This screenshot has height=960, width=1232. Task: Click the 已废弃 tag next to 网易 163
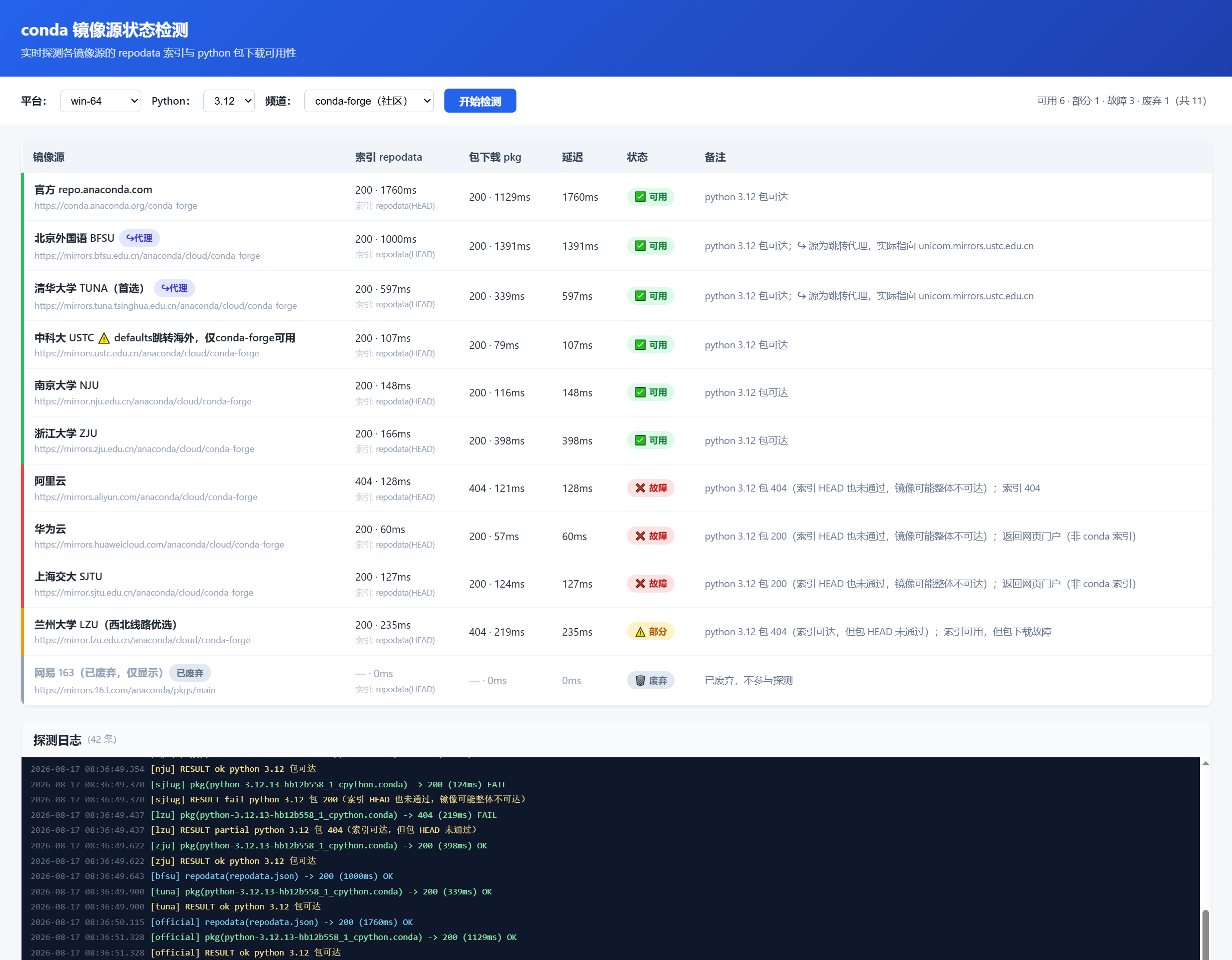190,673
